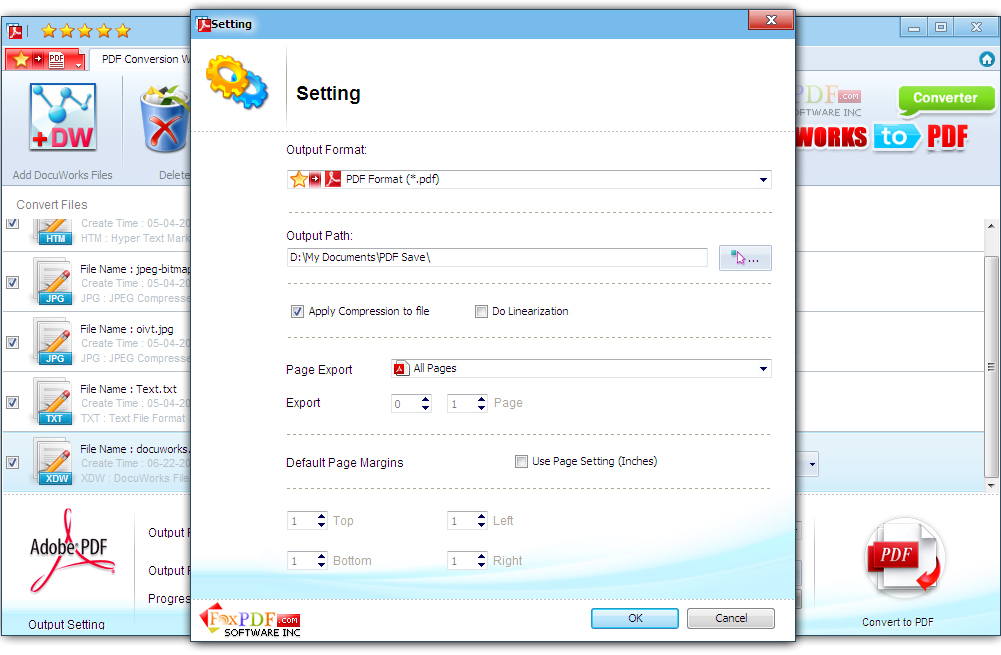Viewport: 1001px width, 655px height.
Task: Click the file list vertical scrollbar
Action: [991, 355]
